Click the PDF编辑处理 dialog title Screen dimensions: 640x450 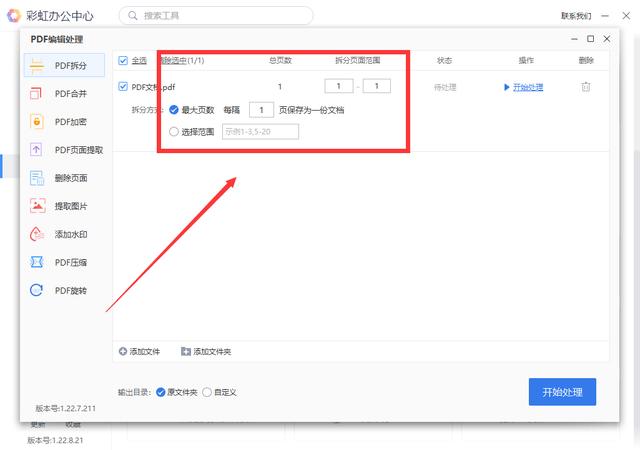point(57,39)
